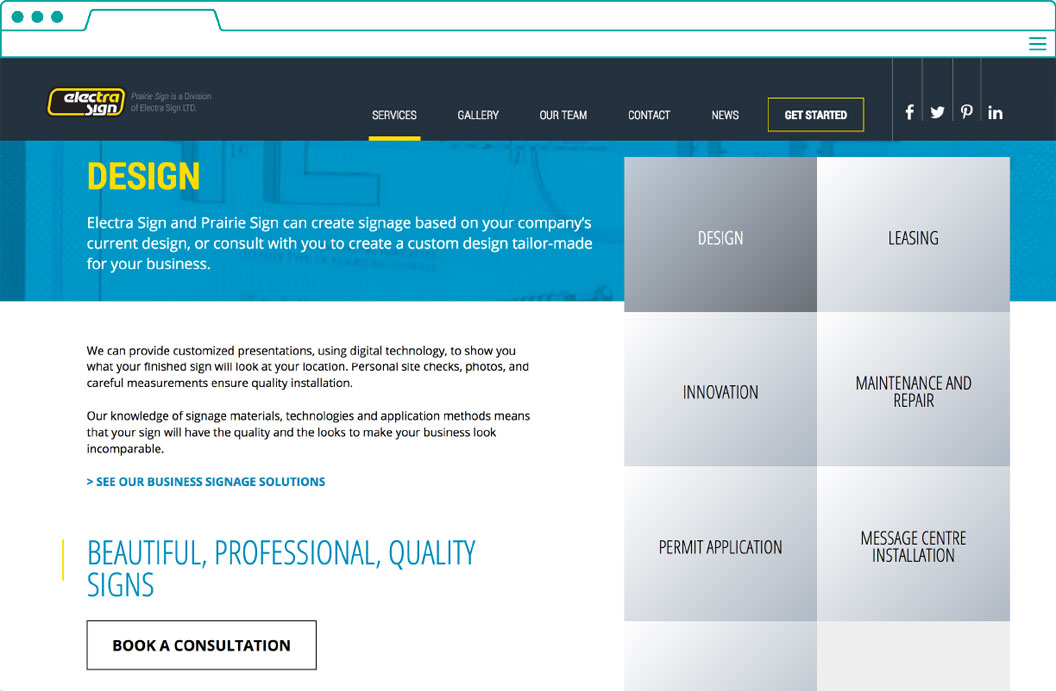Click the Book a Consultation button
Screen dimensions: 1056x691
(x=201, y=646)
